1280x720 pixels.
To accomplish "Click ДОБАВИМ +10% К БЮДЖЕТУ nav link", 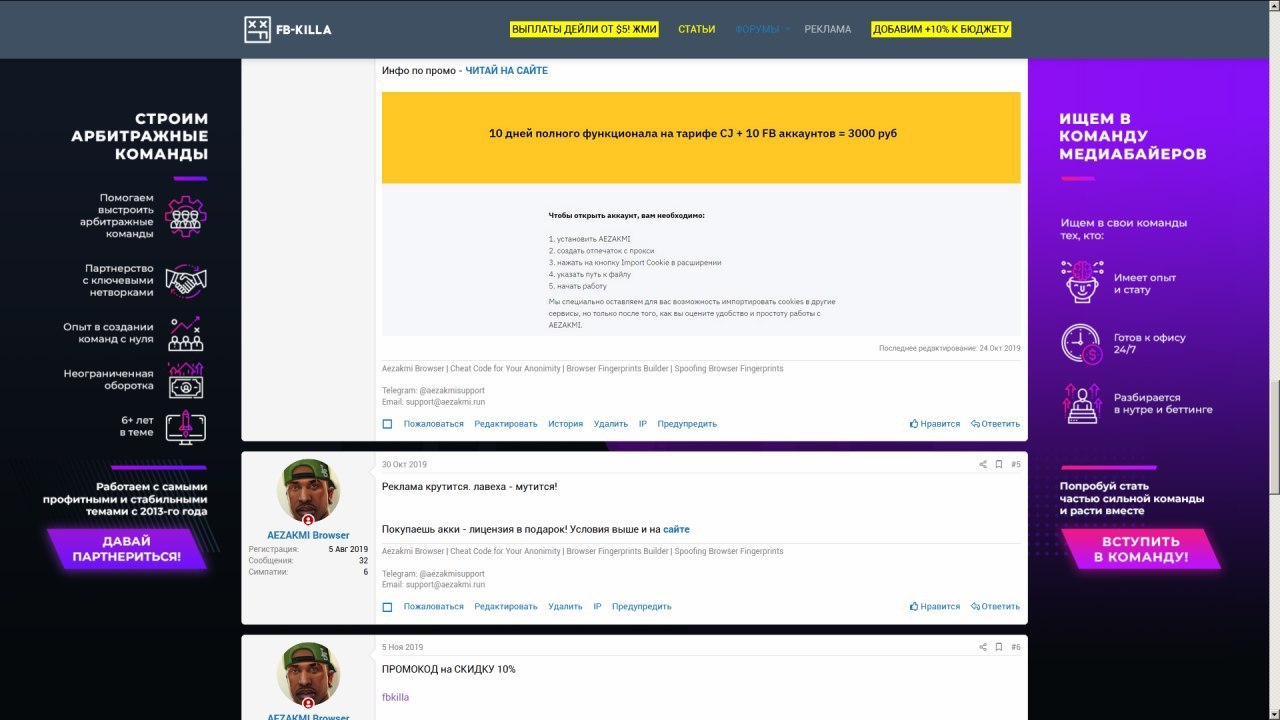I will [941, 29].
